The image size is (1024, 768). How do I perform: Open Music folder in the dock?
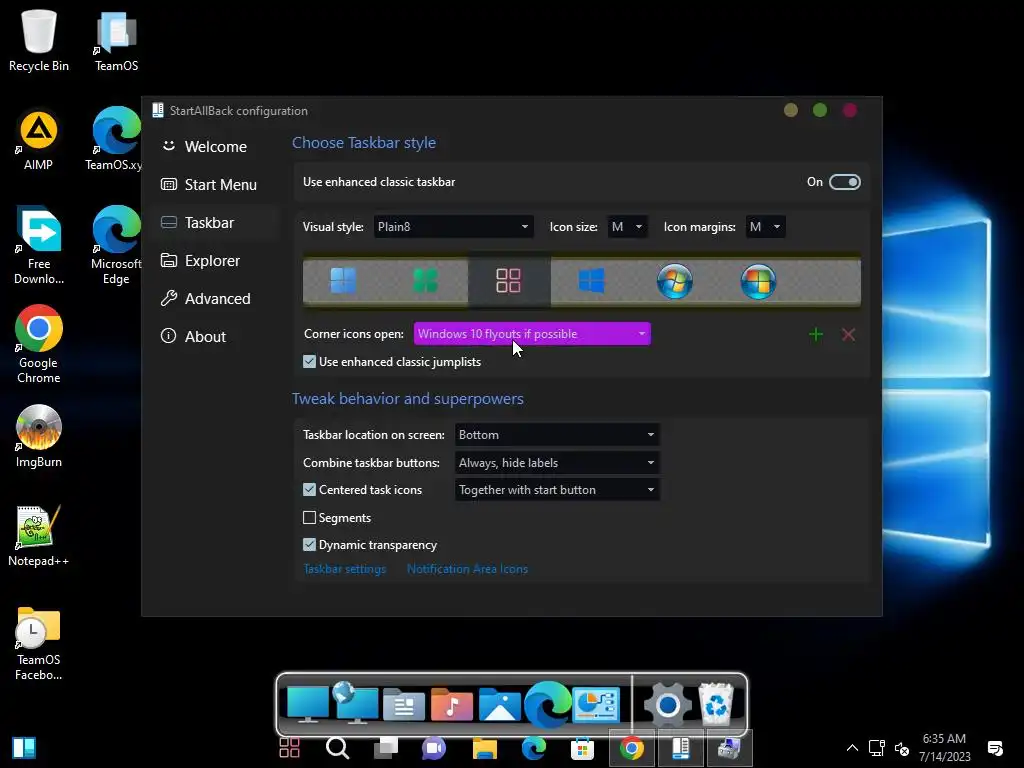[451, 704]
